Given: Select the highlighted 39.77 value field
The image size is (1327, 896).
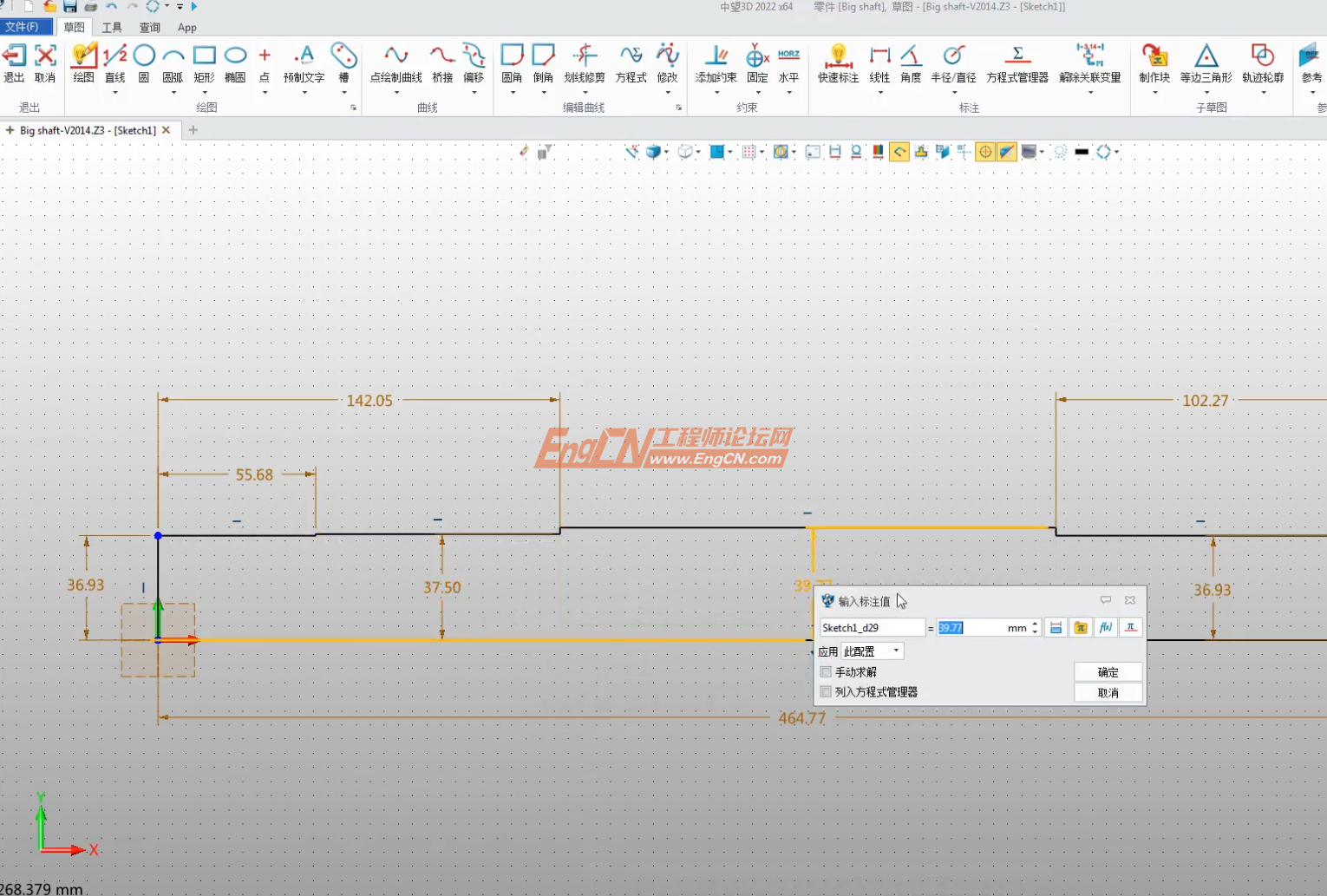Looking at the screenshot, I should click(951, 627).
